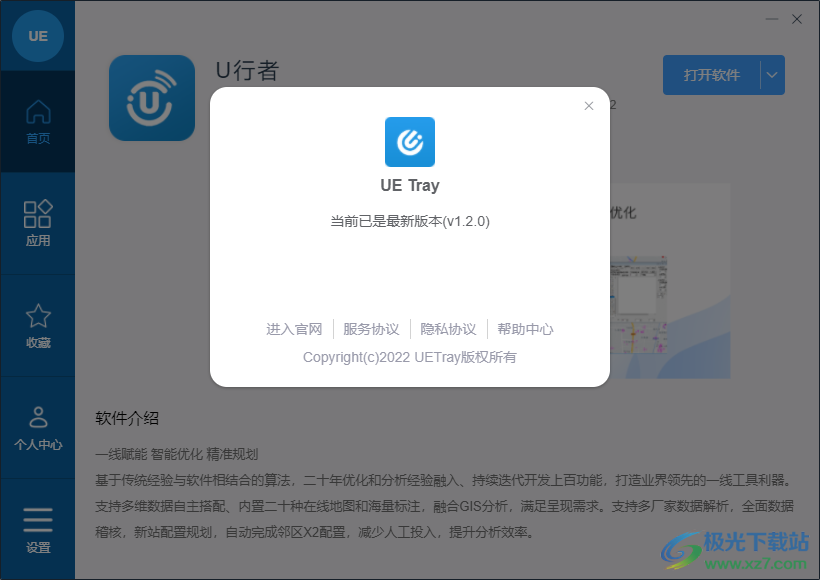Screen dimensions: 820x580
Task: Click the UE Tray logo in the dialog
Action: [409, 143]
